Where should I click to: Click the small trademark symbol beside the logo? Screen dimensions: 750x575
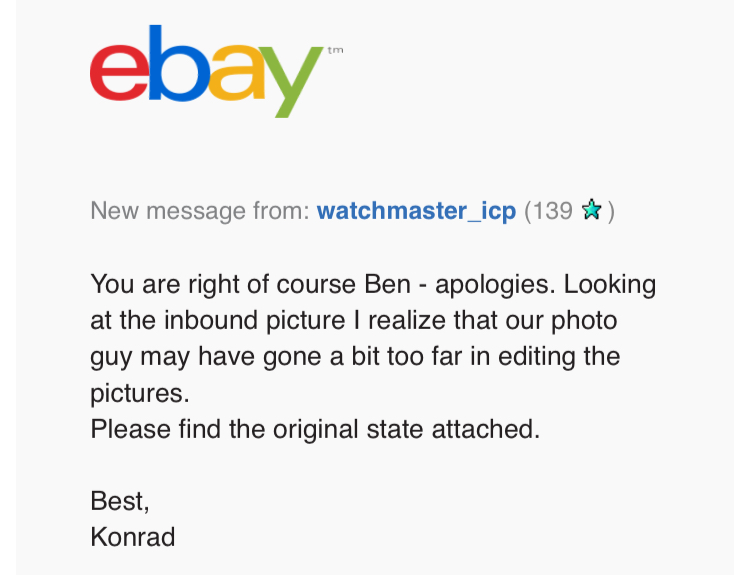pos(334,49)
